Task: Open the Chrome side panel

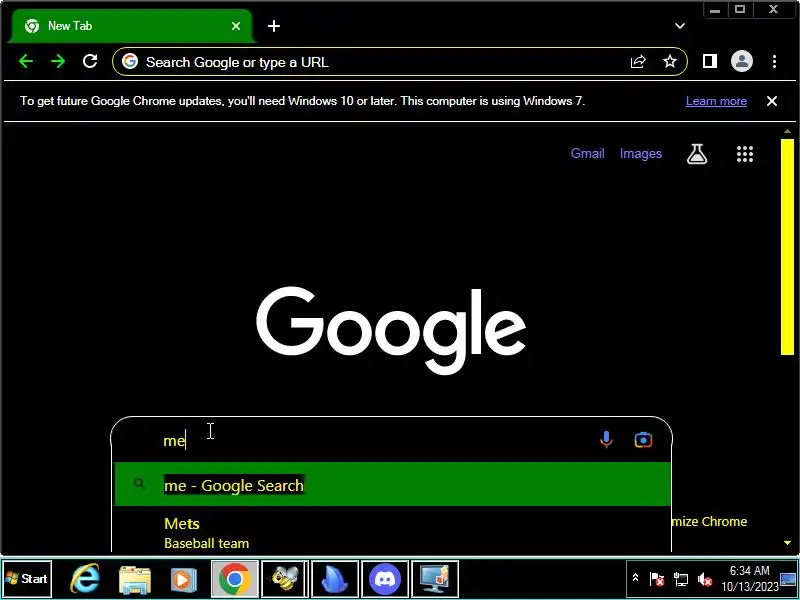Action: coord(710,62)
